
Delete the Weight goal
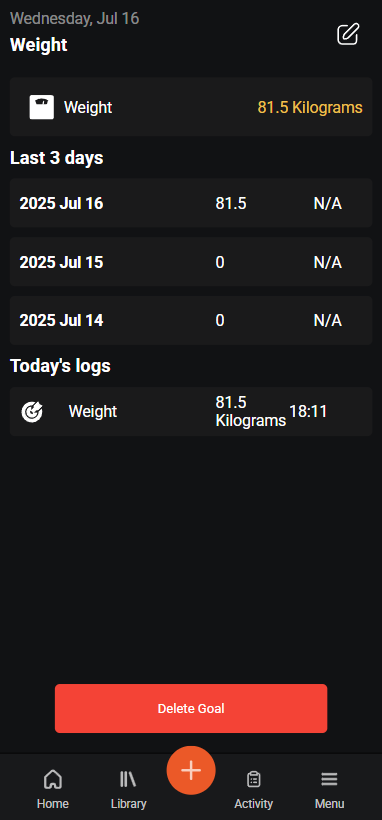tap(191, 709)
